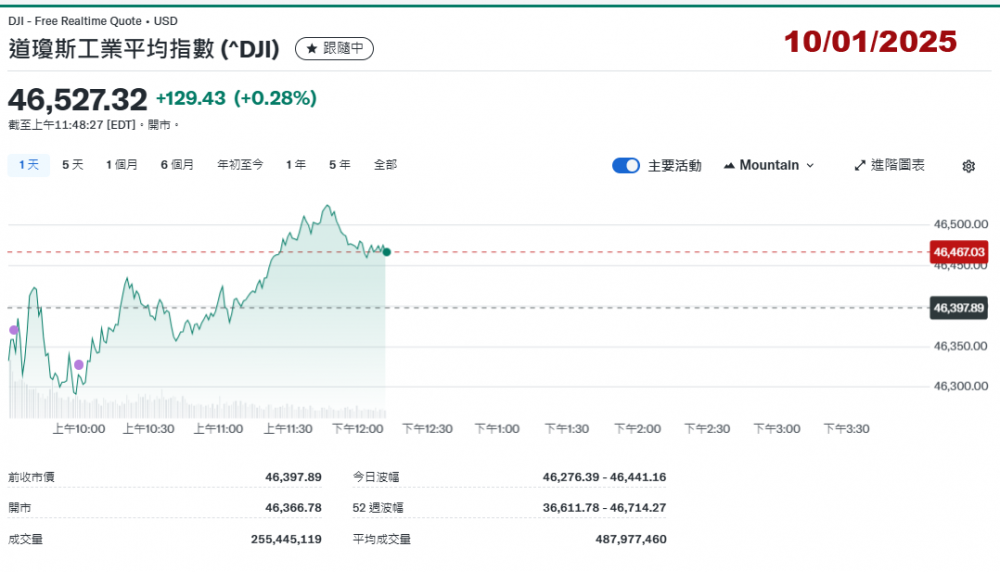Expand the Mountain dropdown chevron
This screenshot has height=572, width=1000.
[810, 165]
